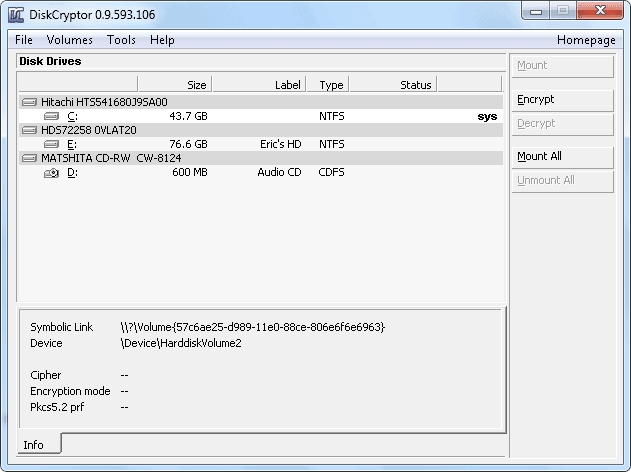
Task: Click the 600 MB size value
Action: pos(190,172)
